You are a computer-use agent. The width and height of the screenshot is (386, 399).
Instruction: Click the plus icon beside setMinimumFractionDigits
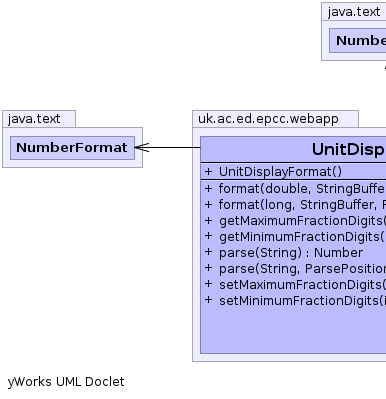pyautogui.click(x=209, y=300)
